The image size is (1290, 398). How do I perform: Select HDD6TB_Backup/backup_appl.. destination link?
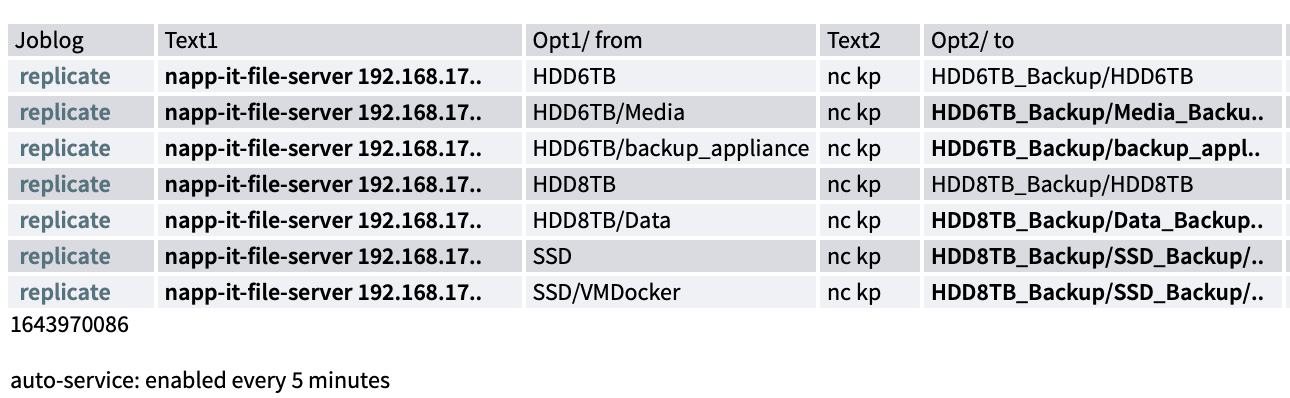point(1095,148)
